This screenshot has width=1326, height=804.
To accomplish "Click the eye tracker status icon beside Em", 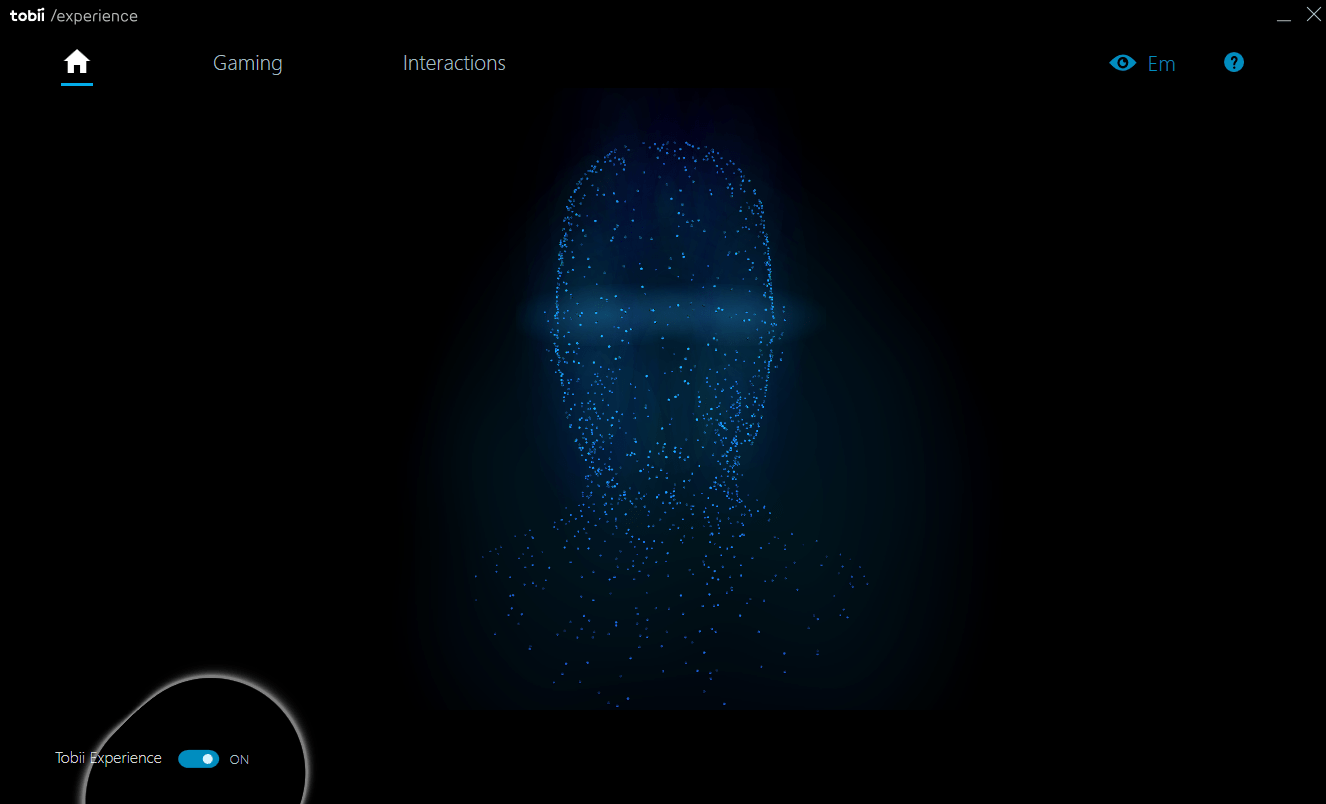I will 1122,62.
